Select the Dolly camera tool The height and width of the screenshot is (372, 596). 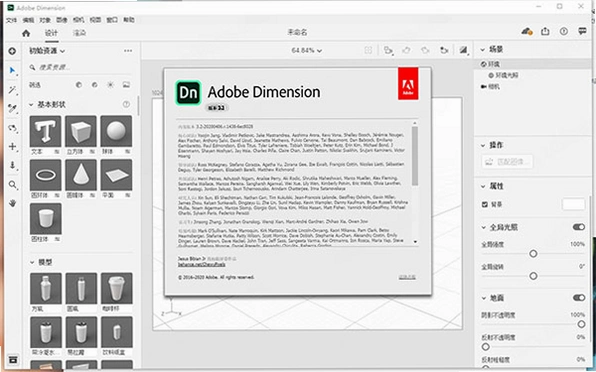[13, 165]
